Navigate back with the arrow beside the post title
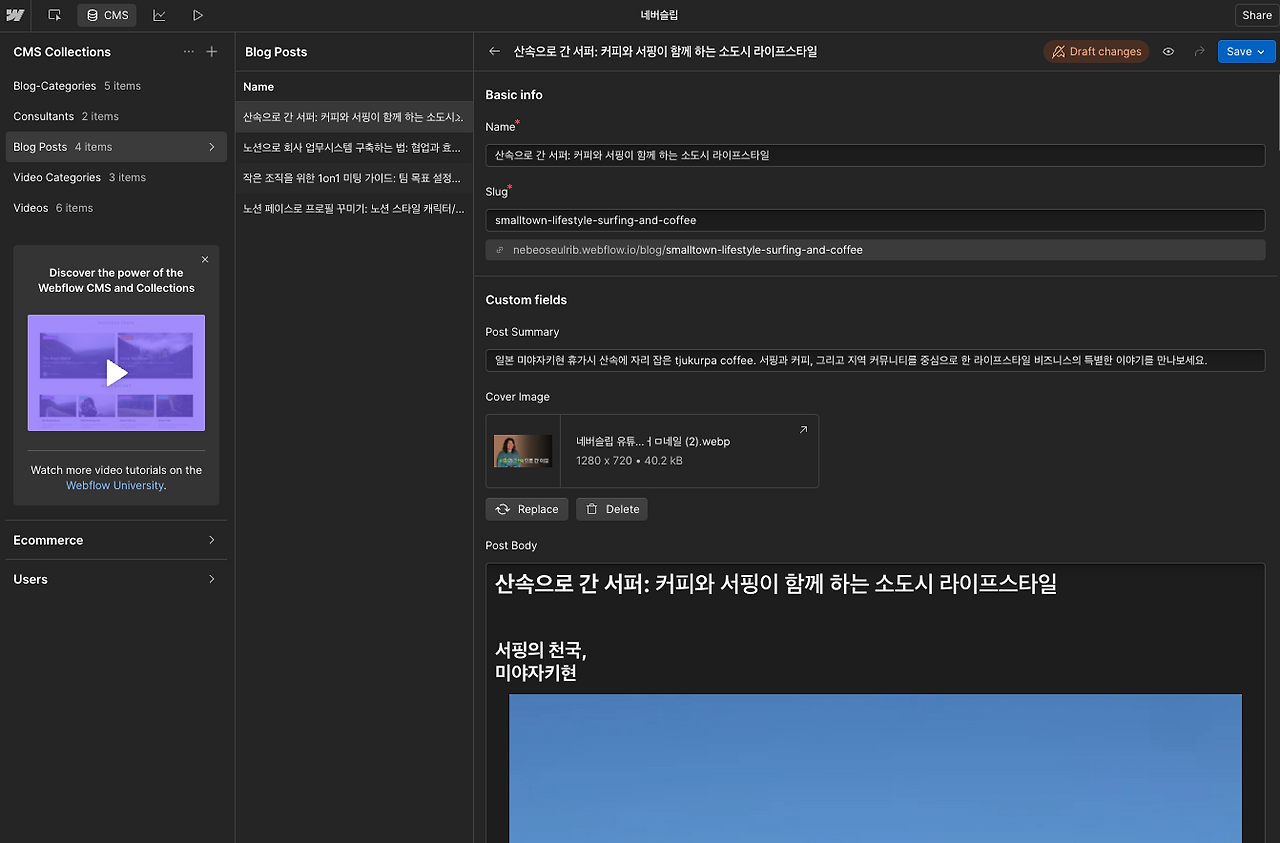 [x=494, y=51]
